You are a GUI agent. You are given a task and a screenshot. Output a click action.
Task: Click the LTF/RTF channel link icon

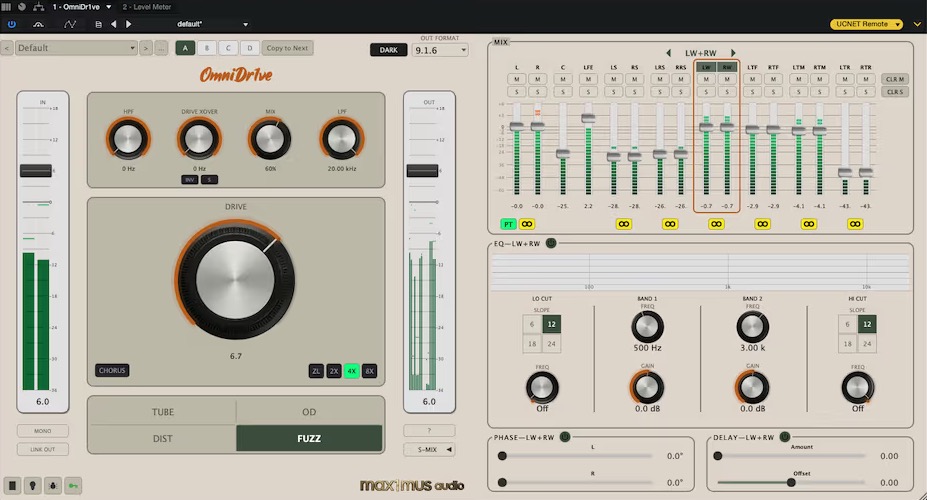pyautogui.click(x=763, y=224)
